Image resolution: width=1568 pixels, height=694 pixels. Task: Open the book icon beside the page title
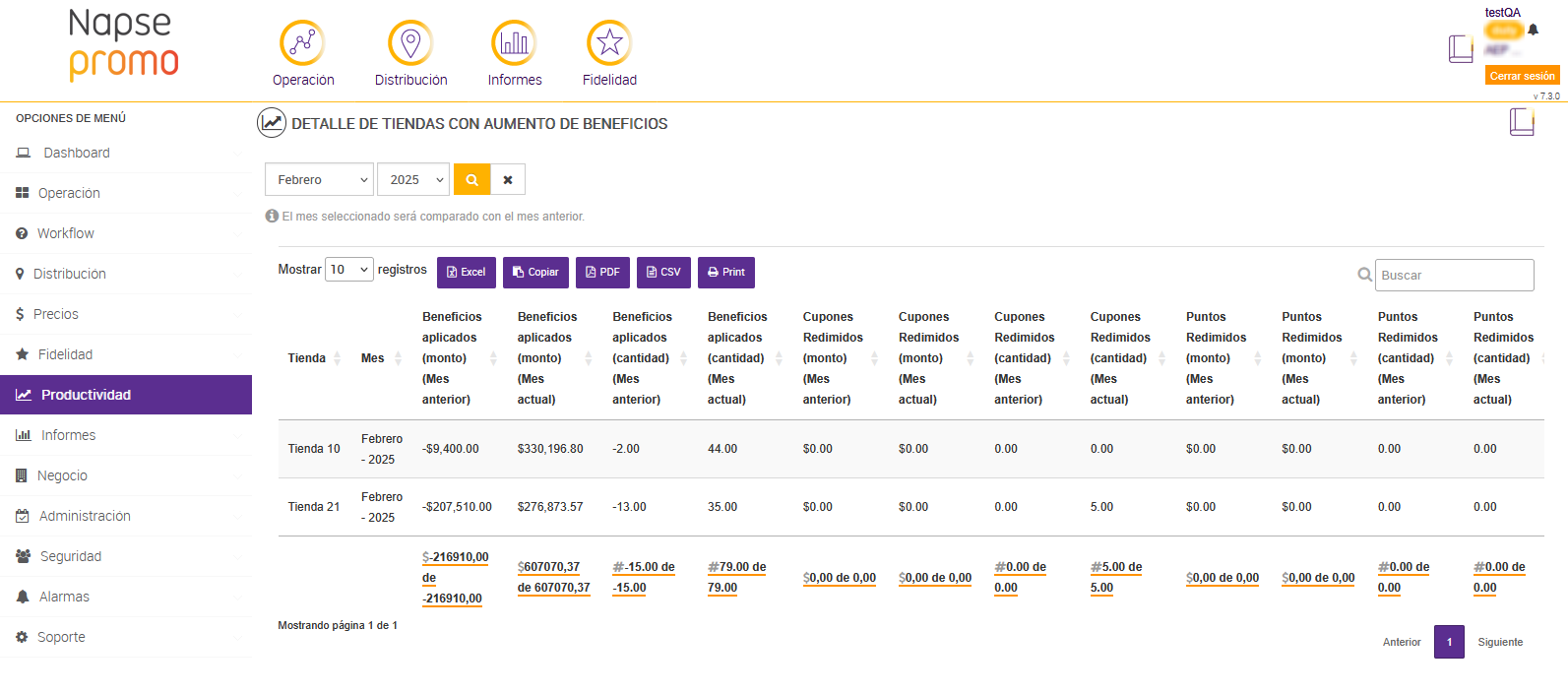(x=1521, y=122)
